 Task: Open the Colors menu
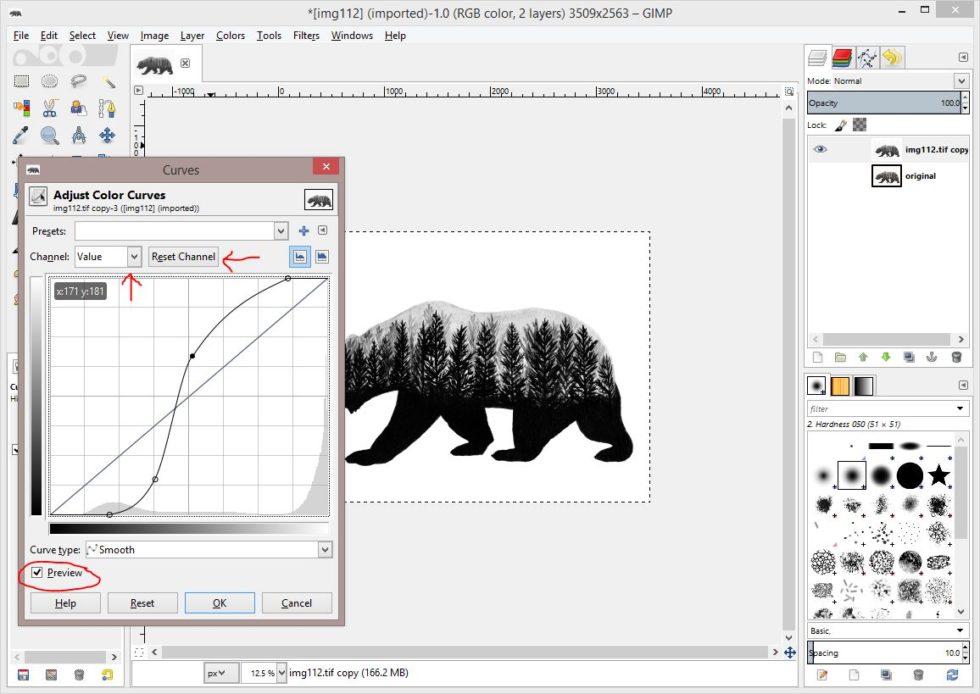click(230, 36)
